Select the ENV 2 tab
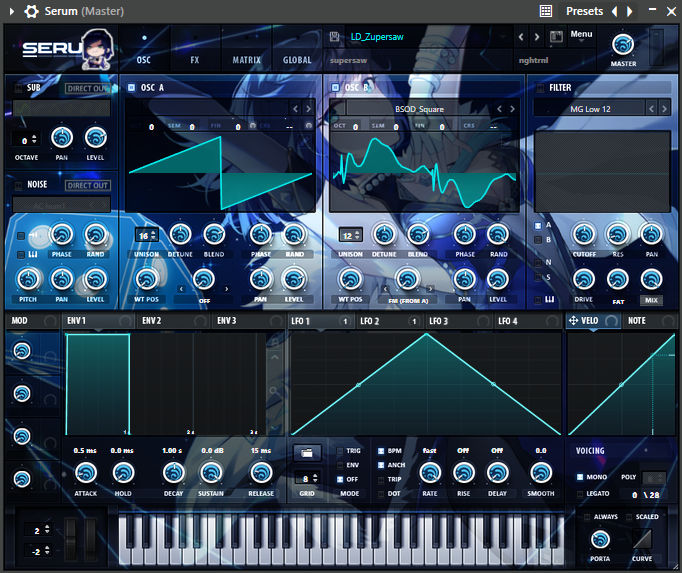Image resolution: width=682 pixels, height=573 pixels. coord(174,321)
